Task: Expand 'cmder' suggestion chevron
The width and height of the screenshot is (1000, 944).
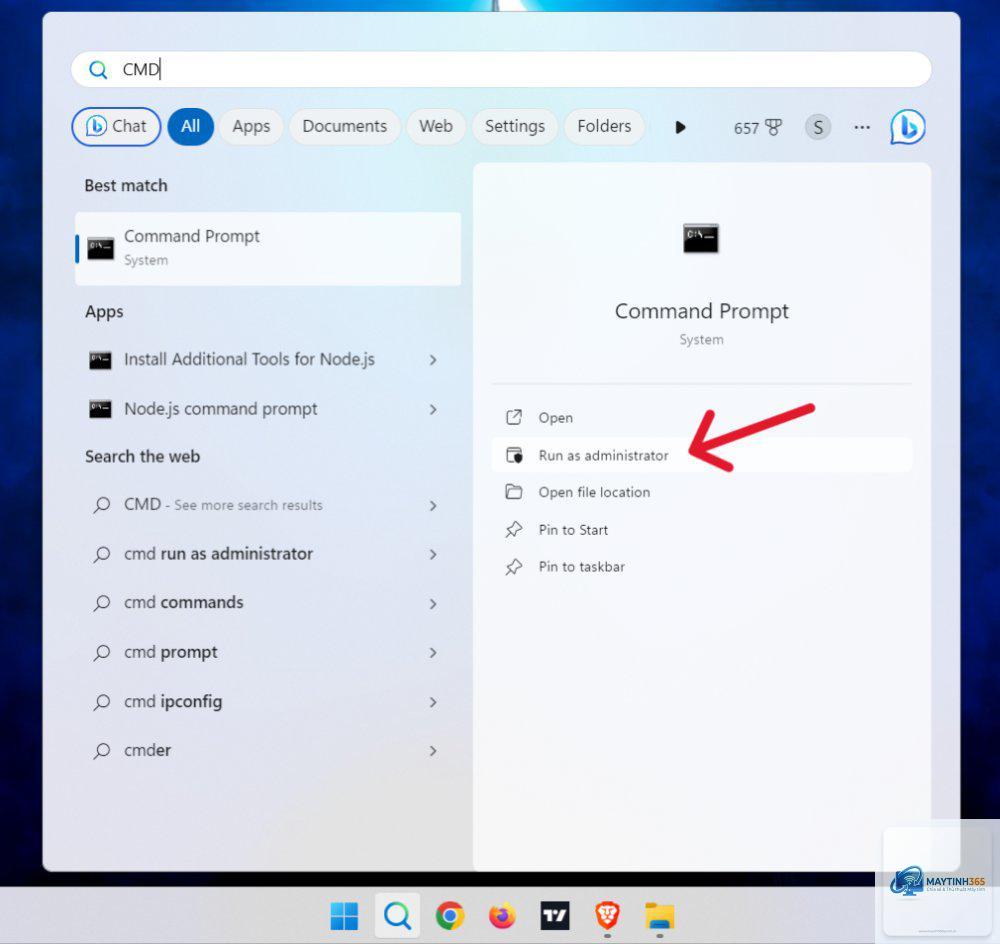Action: 433,751
